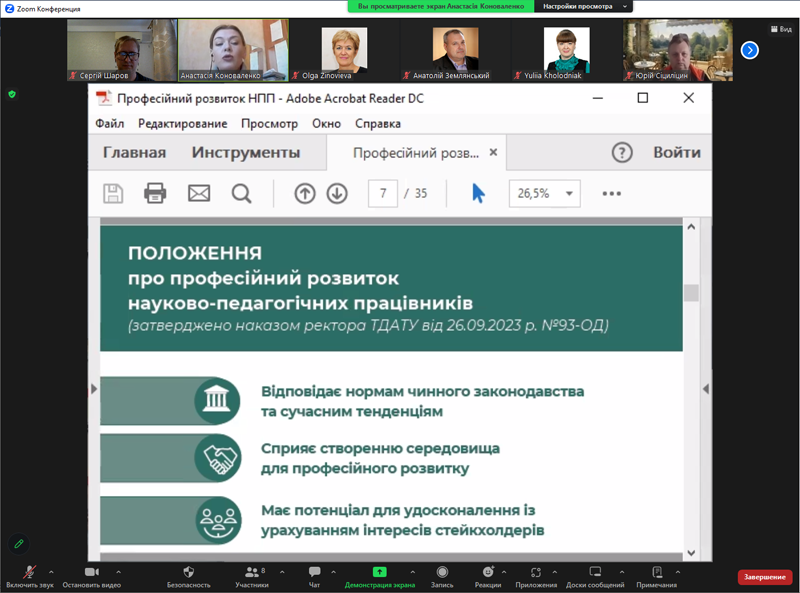This screenshot has width=800, height=593.
Task: Open the Просмотр menu
Action: [269, 123]
